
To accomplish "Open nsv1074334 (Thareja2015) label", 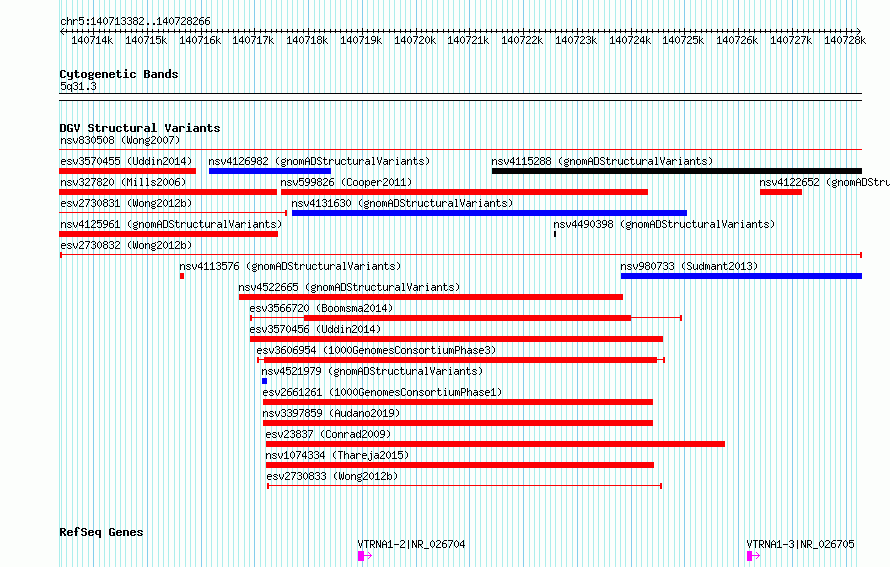I will 337,455.
